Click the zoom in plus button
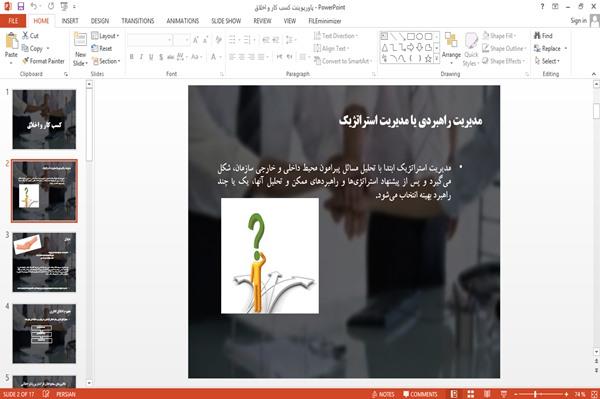Screen dimensions: 600x399 [x=566, y=394]
